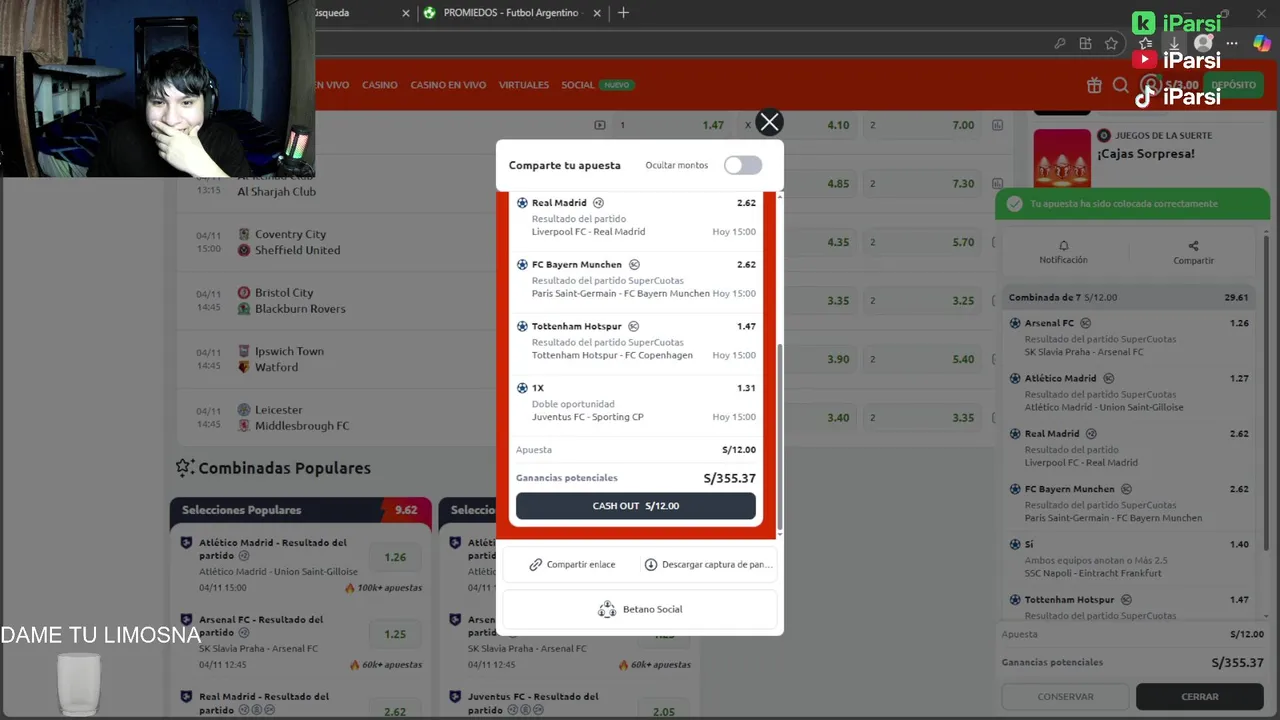Select away odds 5.70 for Sheffield United
The height and width of the screenshot is (720, 1280).
click(x=924, y=242)
